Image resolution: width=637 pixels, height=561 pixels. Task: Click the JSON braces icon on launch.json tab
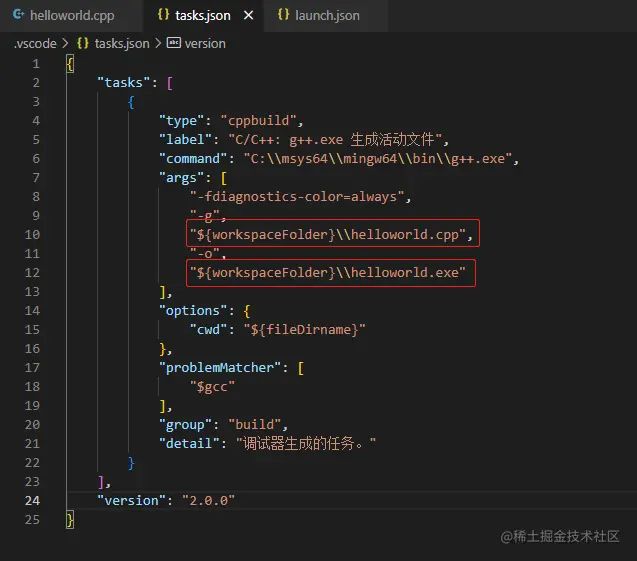pyautogui.click(x=284, y=15)
